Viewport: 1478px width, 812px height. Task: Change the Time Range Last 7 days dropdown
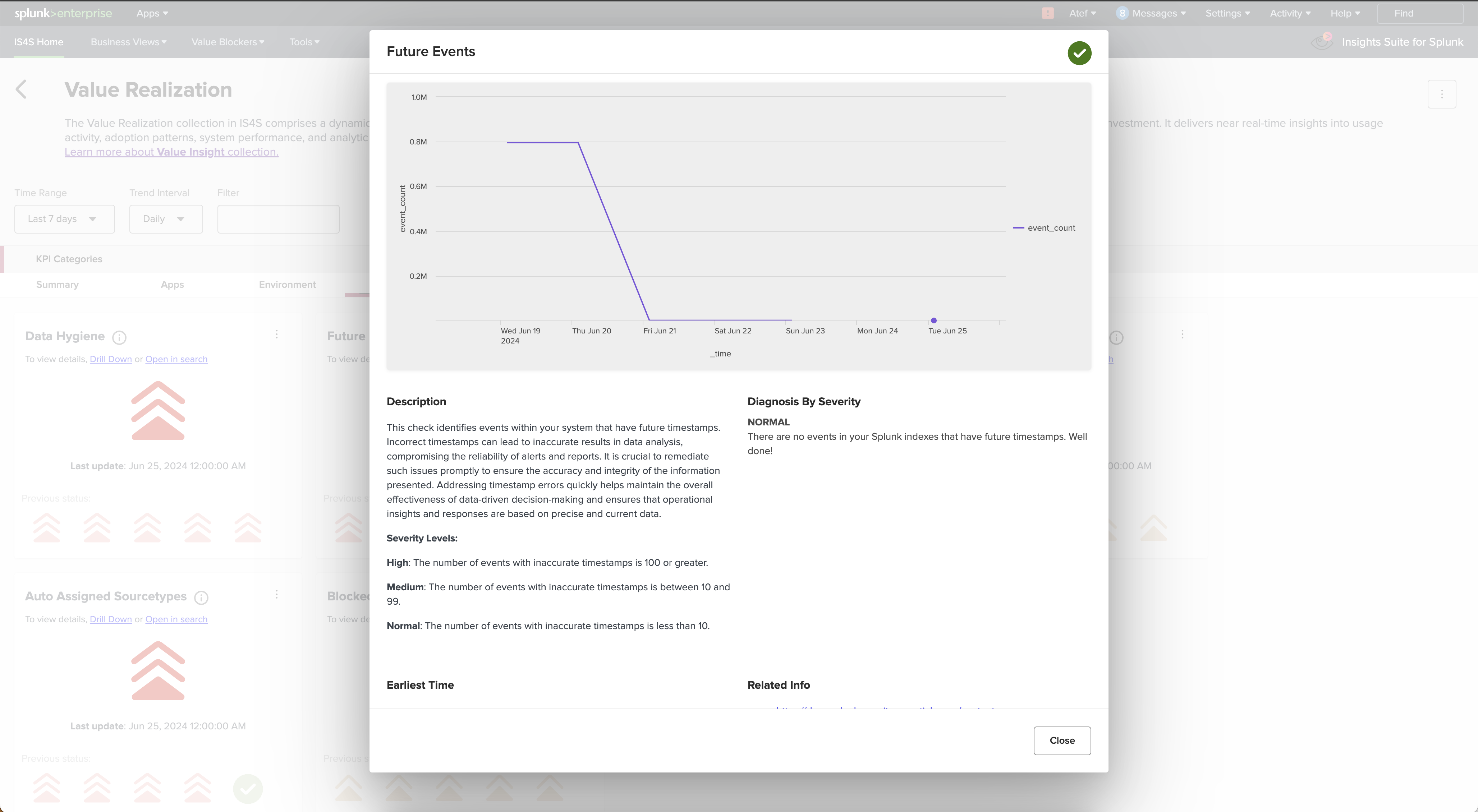pyautogui.click(x=64, y=219)
